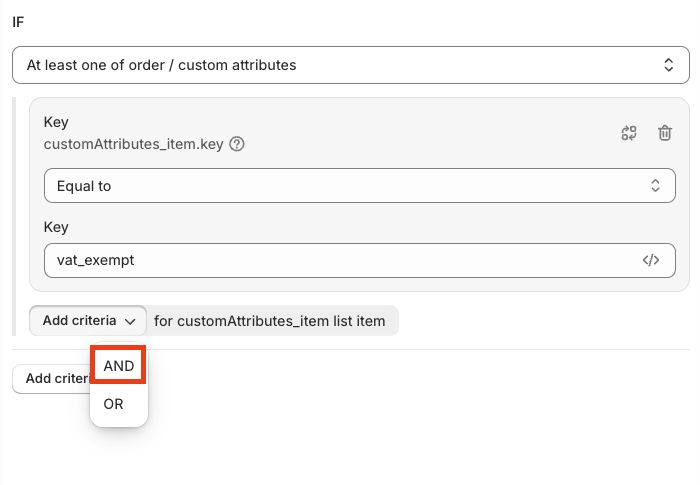Image resolution: width=700 pixels, height=485 pixels.
Task: Click the swap field arrows icon
Action: [x=629, y=133]
